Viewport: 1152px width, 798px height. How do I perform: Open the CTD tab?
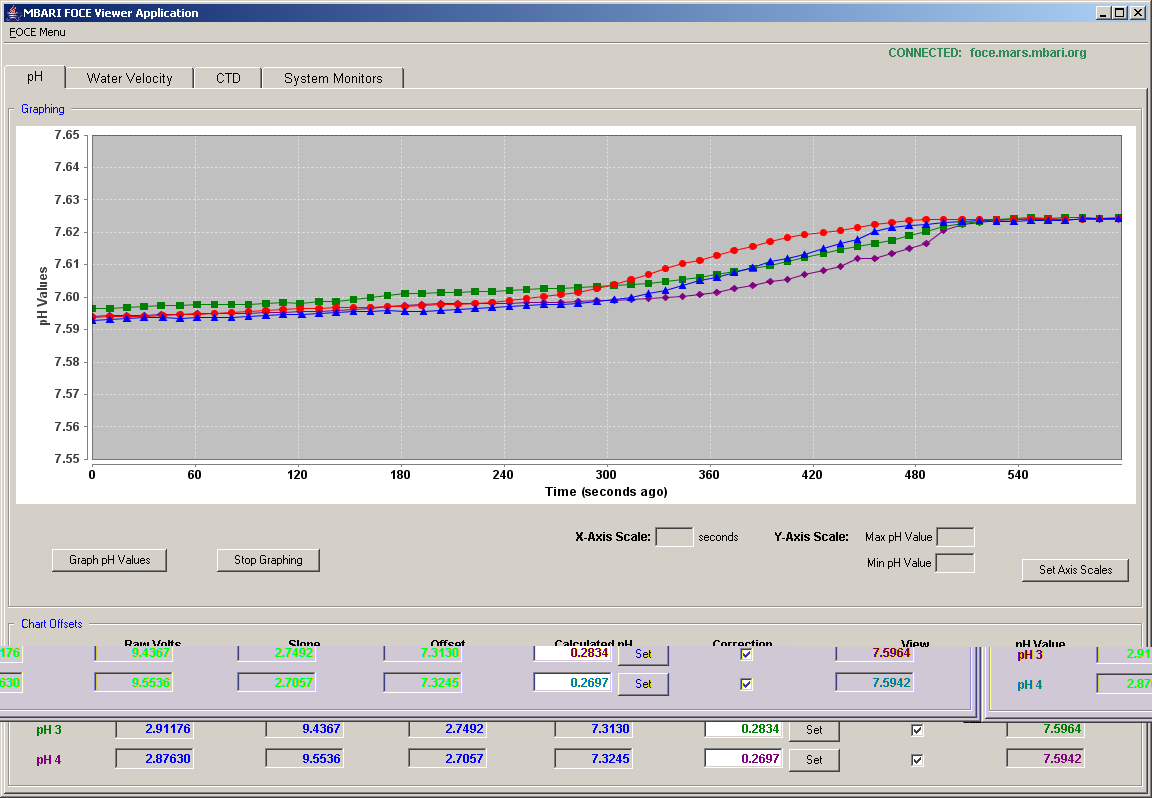(x=228, y=78)
